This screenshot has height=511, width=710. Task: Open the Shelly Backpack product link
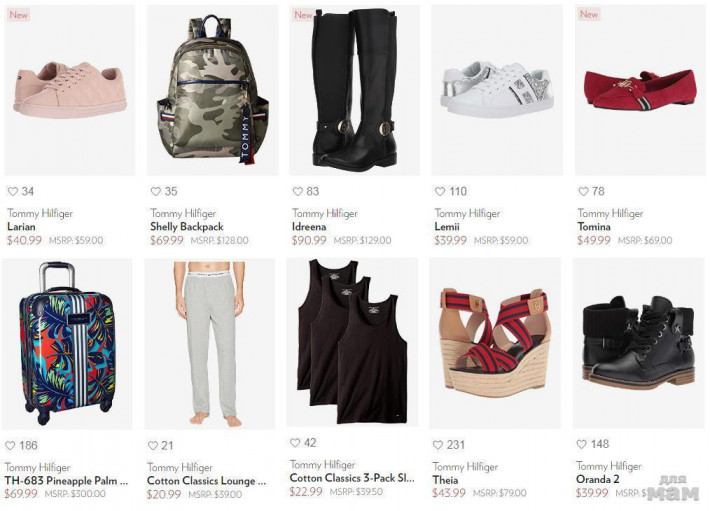point(187,226)
